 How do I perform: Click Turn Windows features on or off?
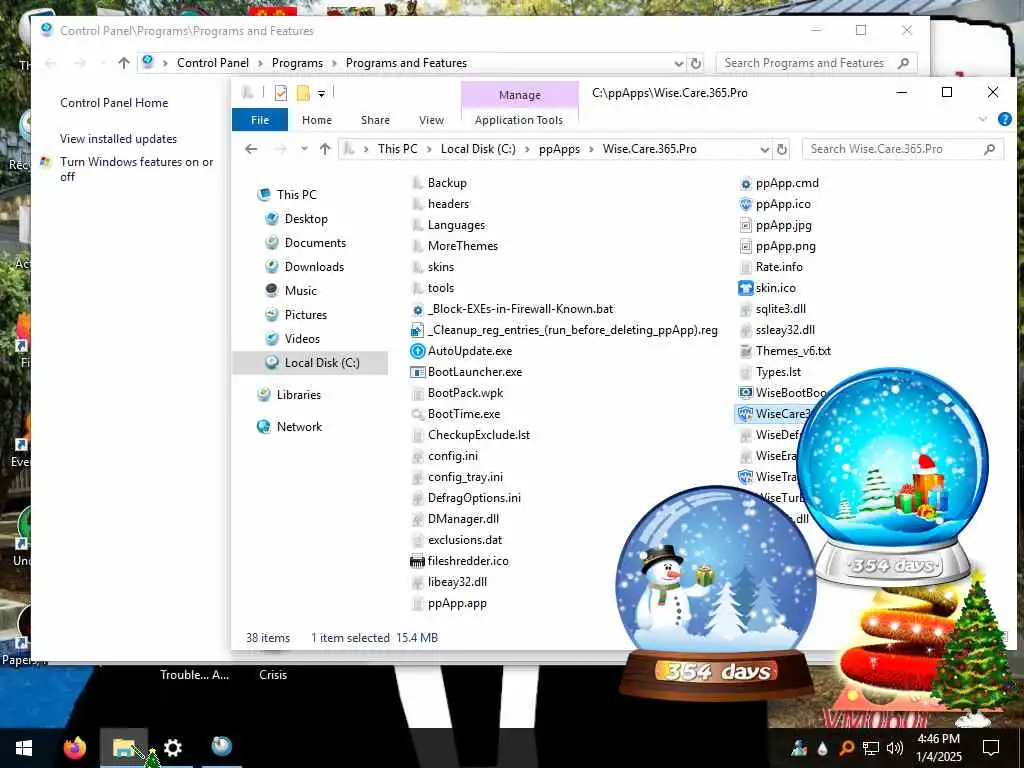point(136,169)
